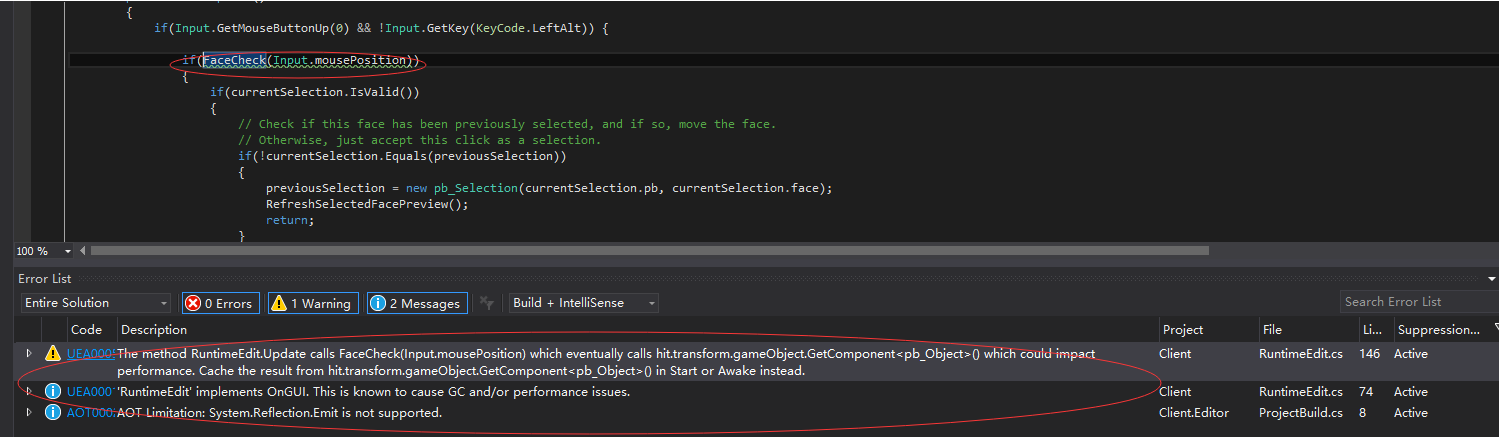This screenshot has width=1500, height=438.
Task: Sort by the Description column header
Action: (154, 329)
